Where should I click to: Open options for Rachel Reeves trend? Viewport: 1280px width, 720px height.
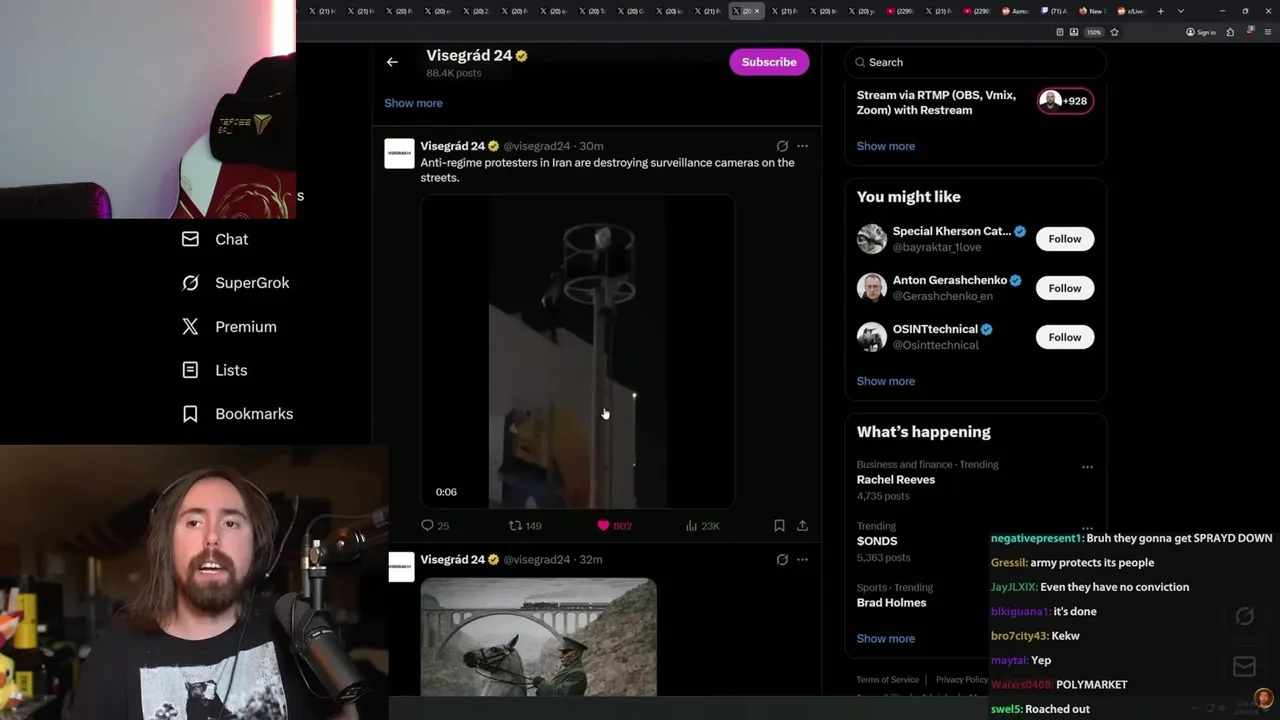[1087, 467]
